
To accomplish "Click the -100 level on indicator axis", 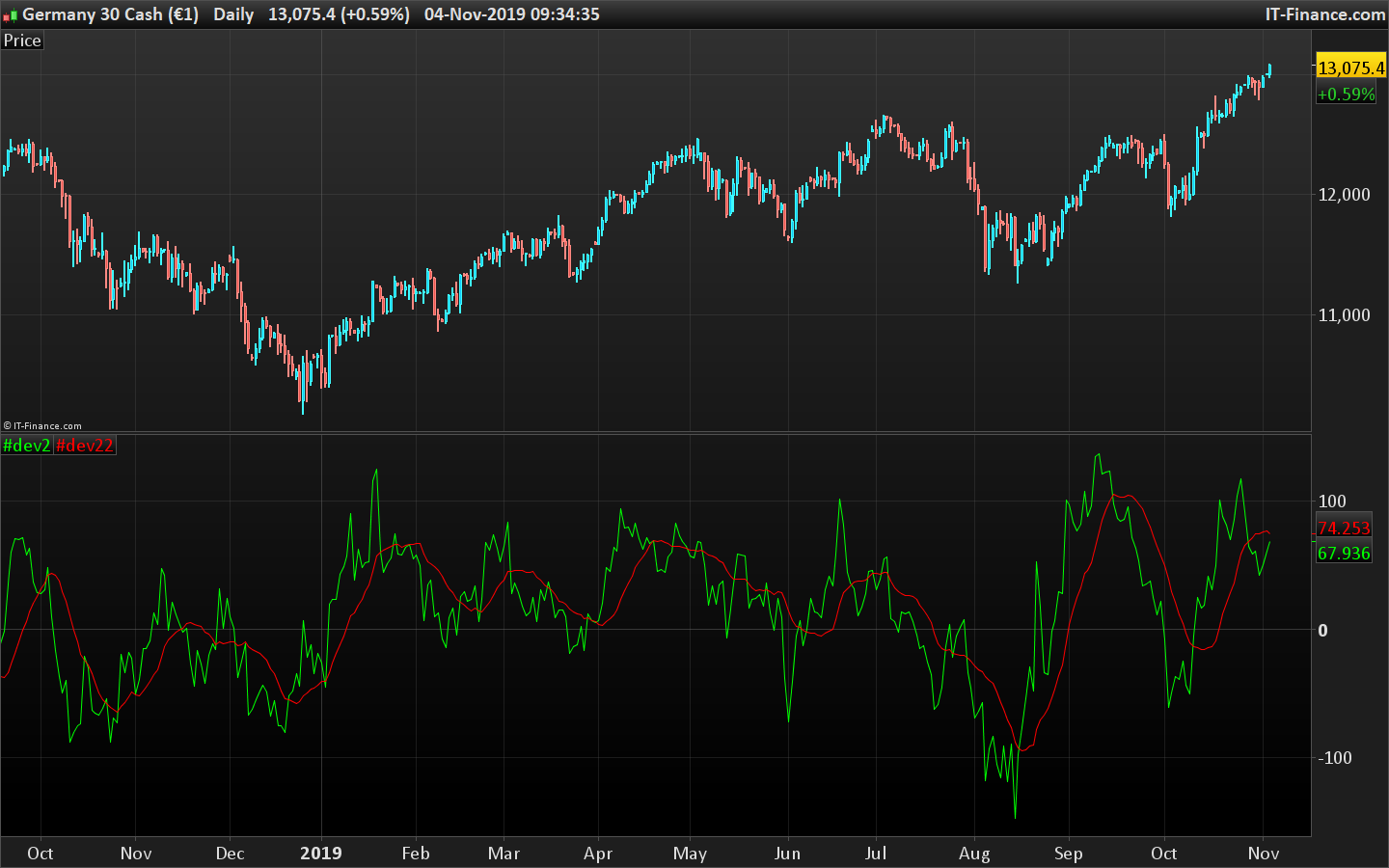I will pyautogui.click(x=1335, y=757).
